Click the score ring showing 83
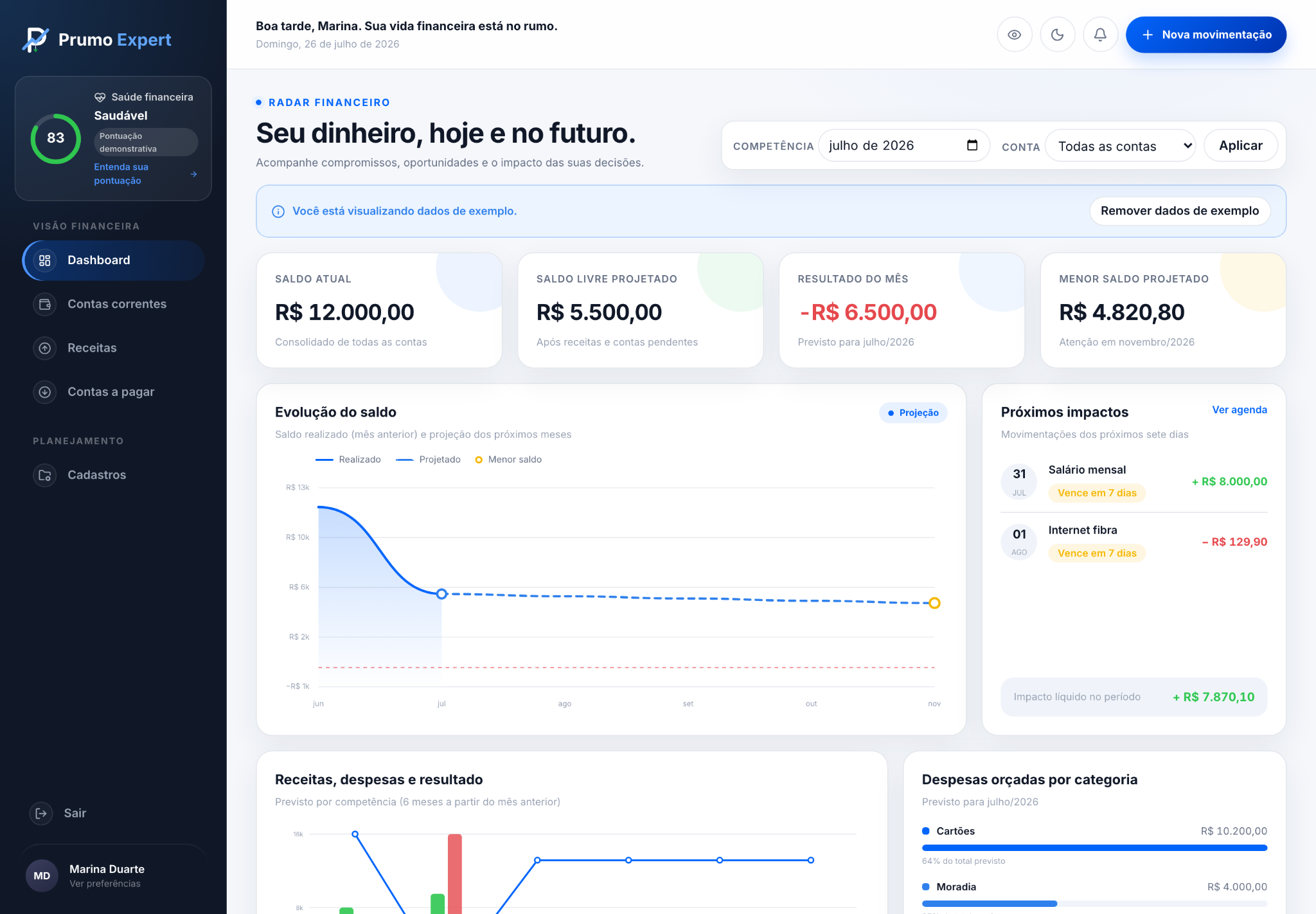This screenshot has height=914, width=1316. pos(56,138)
